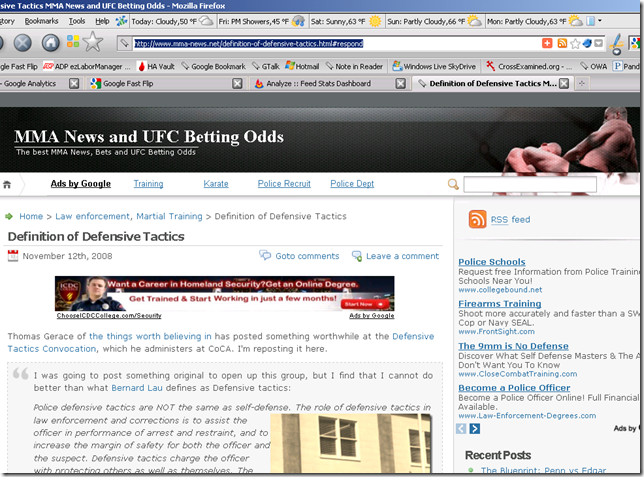Viewport: 644px width, 477px height.
Task: Open the Windows Live SkyDrive bookmark
Action: click(x=434, y=67)
